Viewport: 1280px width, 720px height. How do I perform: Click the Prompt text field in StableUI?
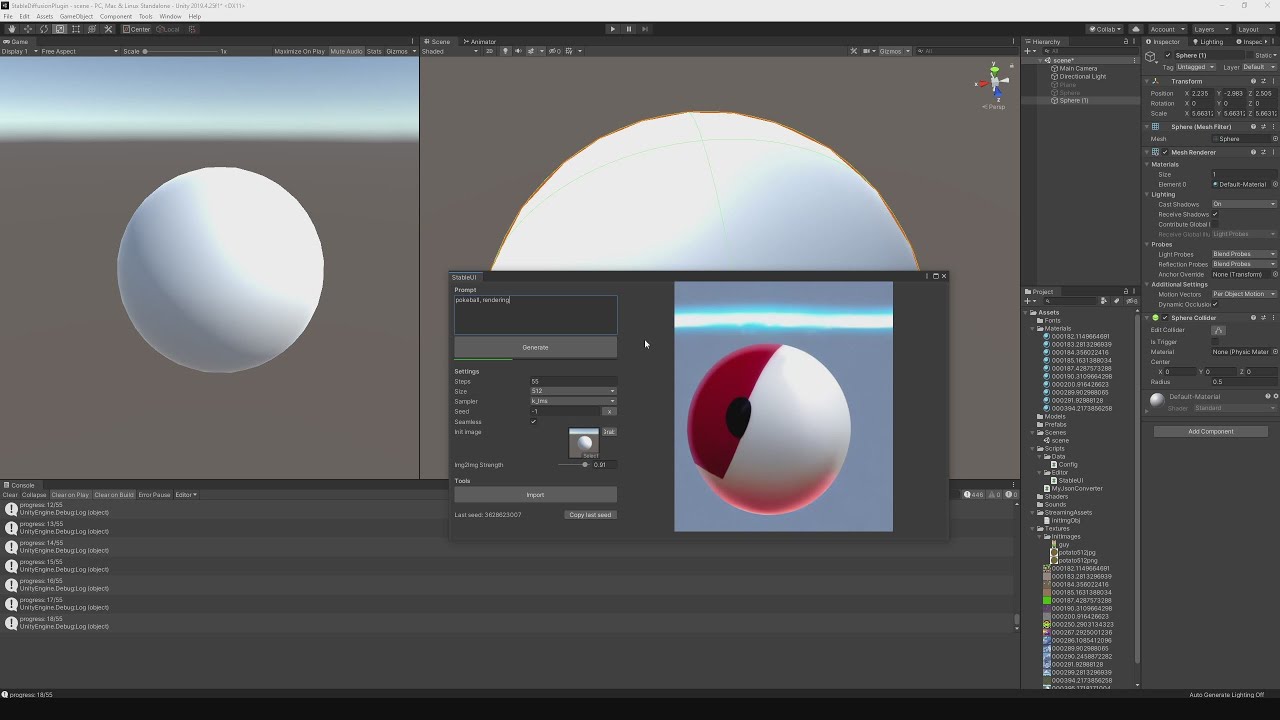click(535, 314)
